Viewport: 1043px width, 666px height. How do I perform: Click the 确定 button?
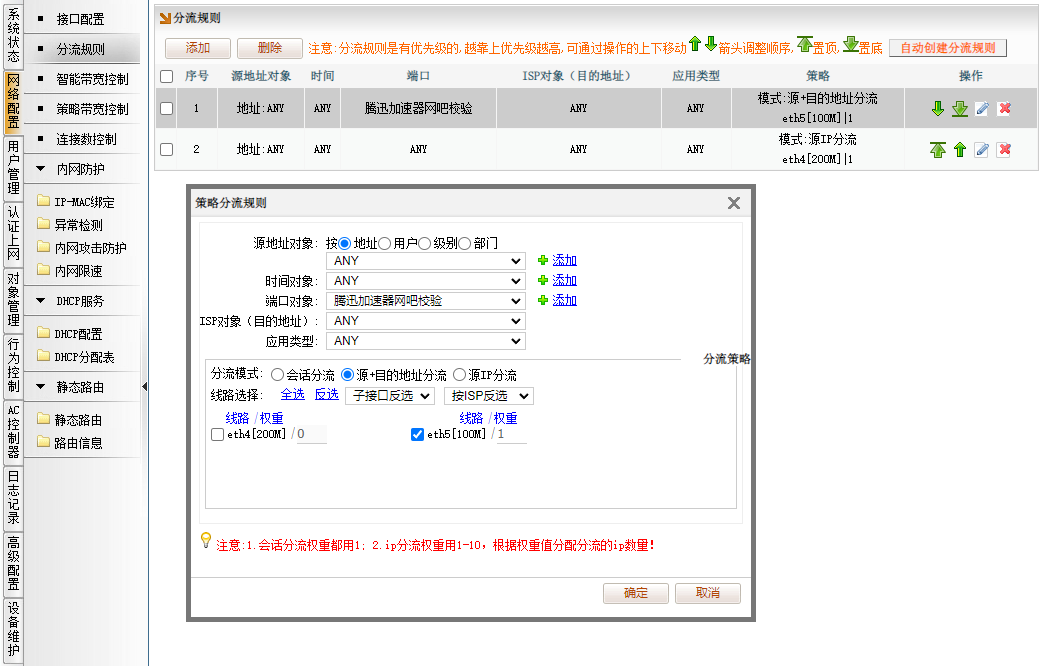click(635, 593)
